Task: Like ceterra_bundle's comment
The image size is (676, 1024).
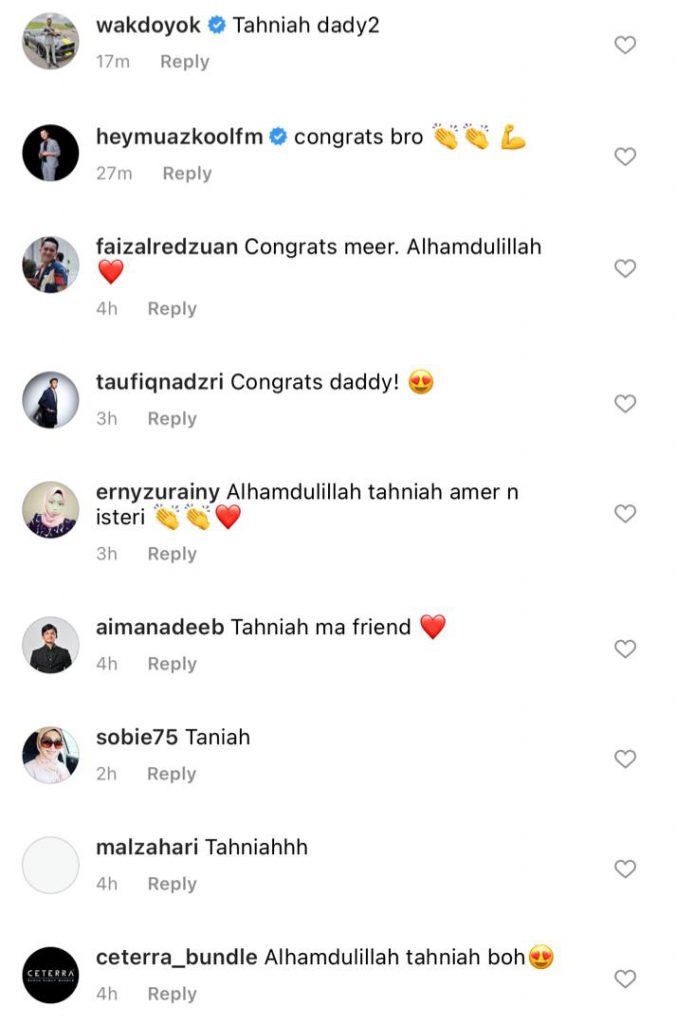Action: [x=625, y=978]
